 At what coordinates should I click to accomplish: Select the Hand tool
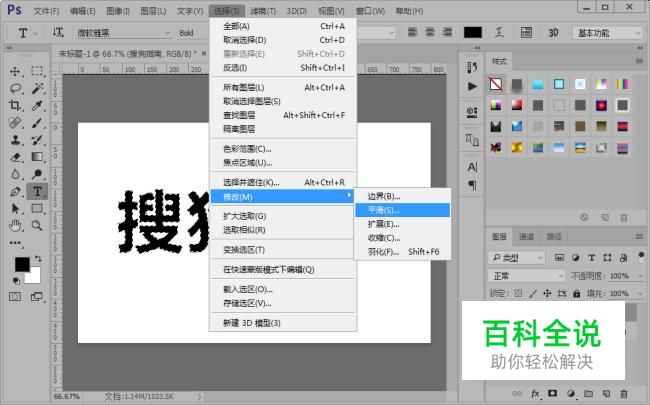coord(15,226)
